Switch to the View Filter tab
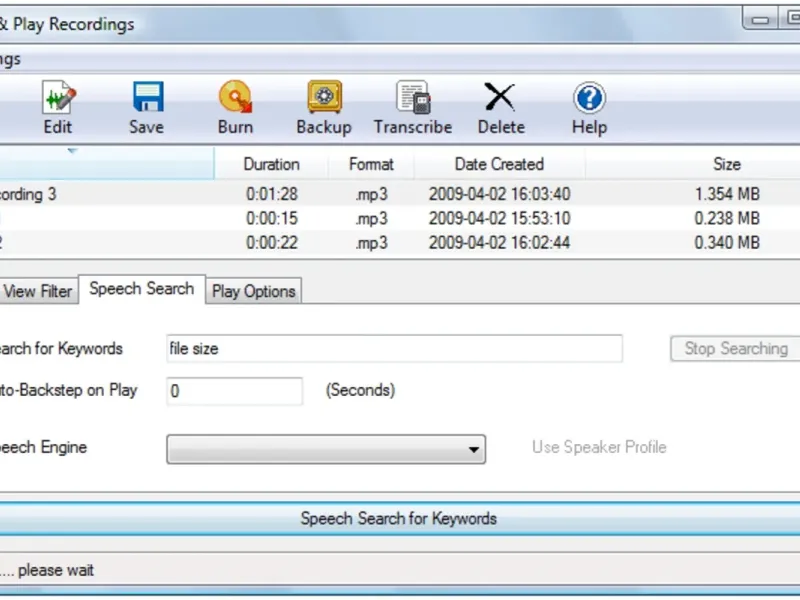The width and height of the screenshot is (800, 600). point(38,291)
